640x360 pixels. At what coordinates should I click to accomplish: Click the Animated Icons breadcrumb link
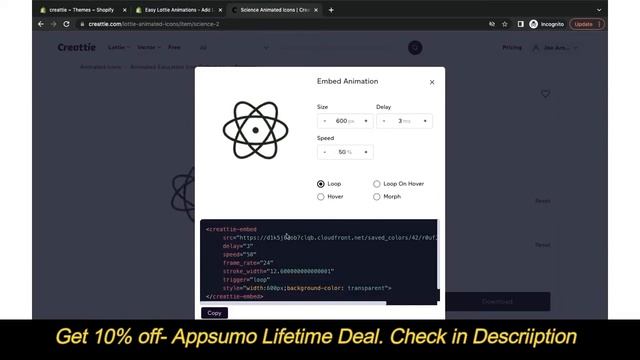[x=100, y=67]
